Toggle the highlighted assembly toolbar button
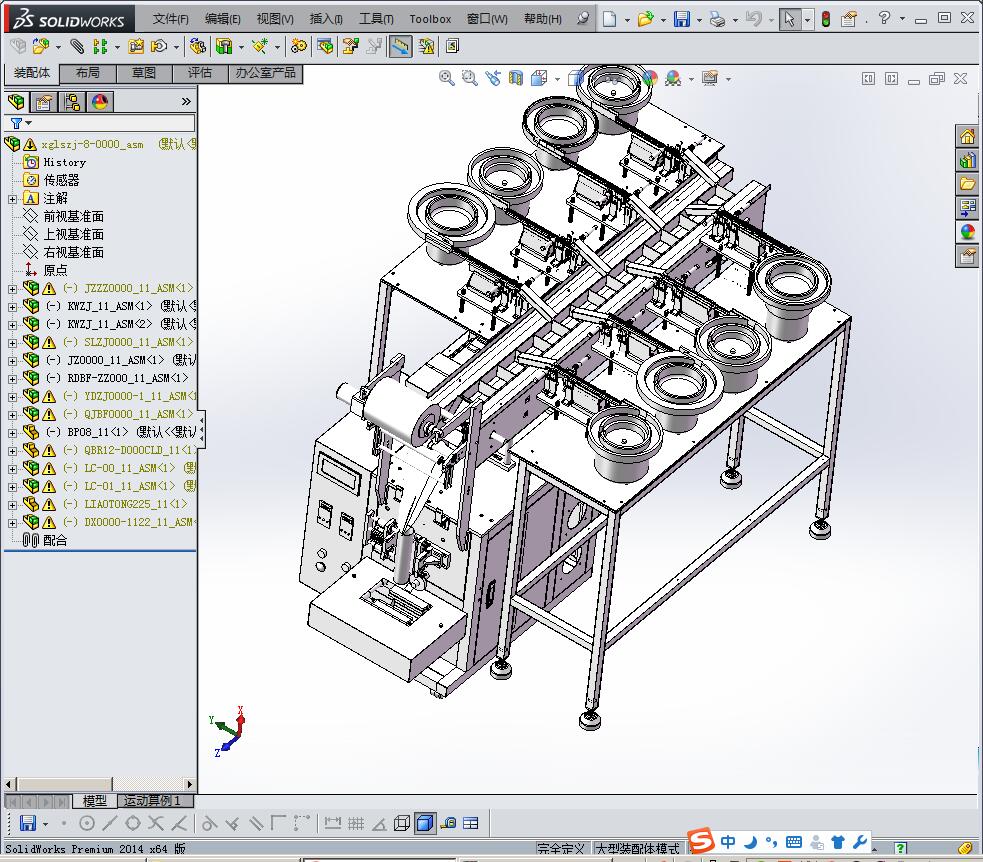The image size is (983, 862). pos(400,46)
